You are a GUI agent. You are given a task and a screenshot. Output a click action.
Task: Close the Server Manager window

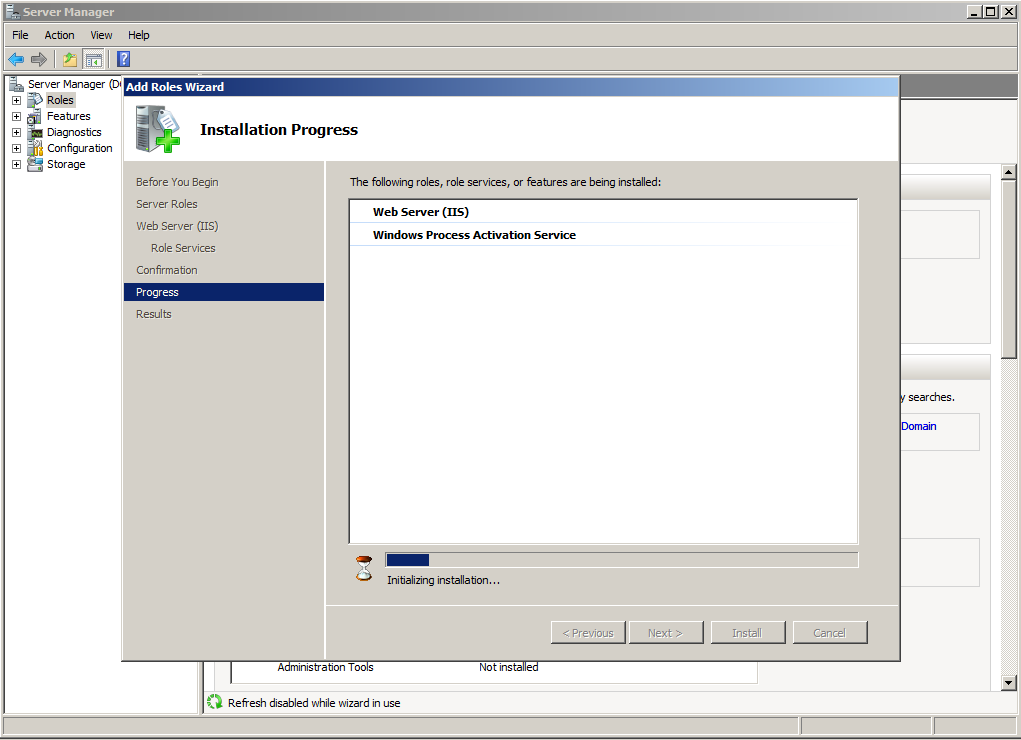(1007, 11)
